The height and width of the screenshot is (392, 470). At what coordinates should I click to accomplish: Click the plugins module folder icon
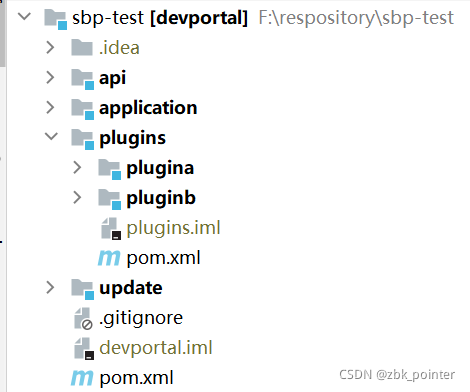point(83,139)
